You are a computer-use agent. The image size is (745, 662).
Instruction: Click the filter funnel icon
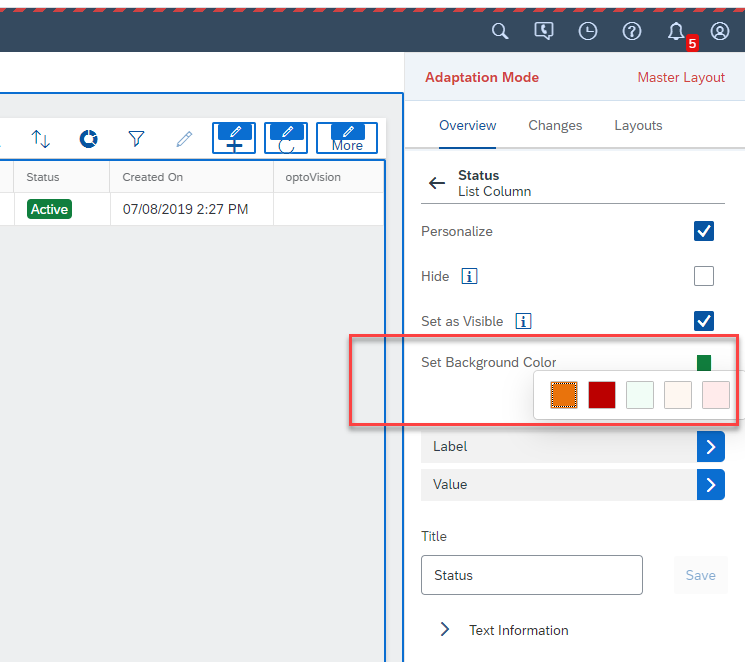click(136, 139)
